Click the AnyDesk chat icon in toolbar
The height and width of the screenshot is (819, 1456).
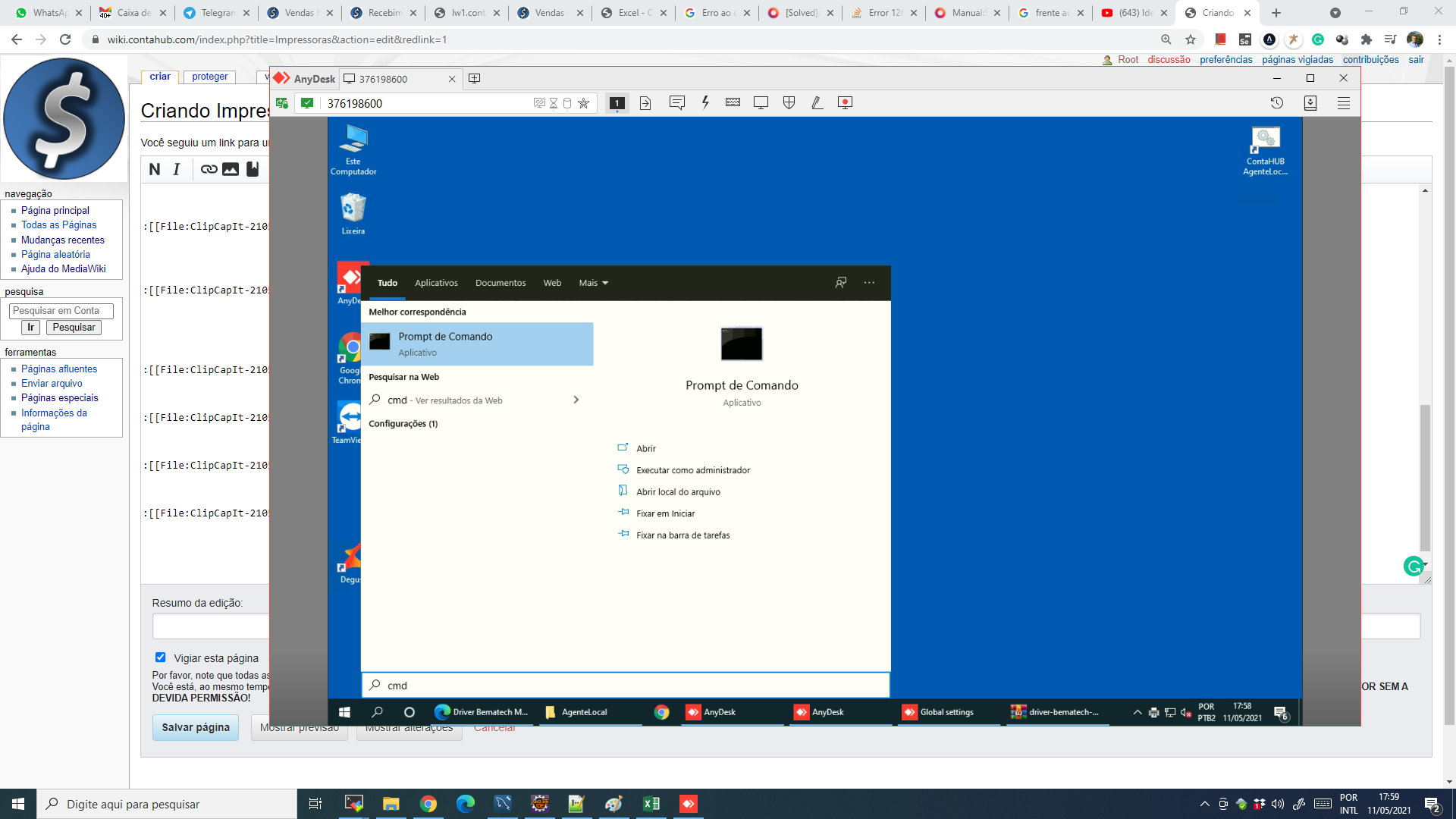[x=677, y=103]
